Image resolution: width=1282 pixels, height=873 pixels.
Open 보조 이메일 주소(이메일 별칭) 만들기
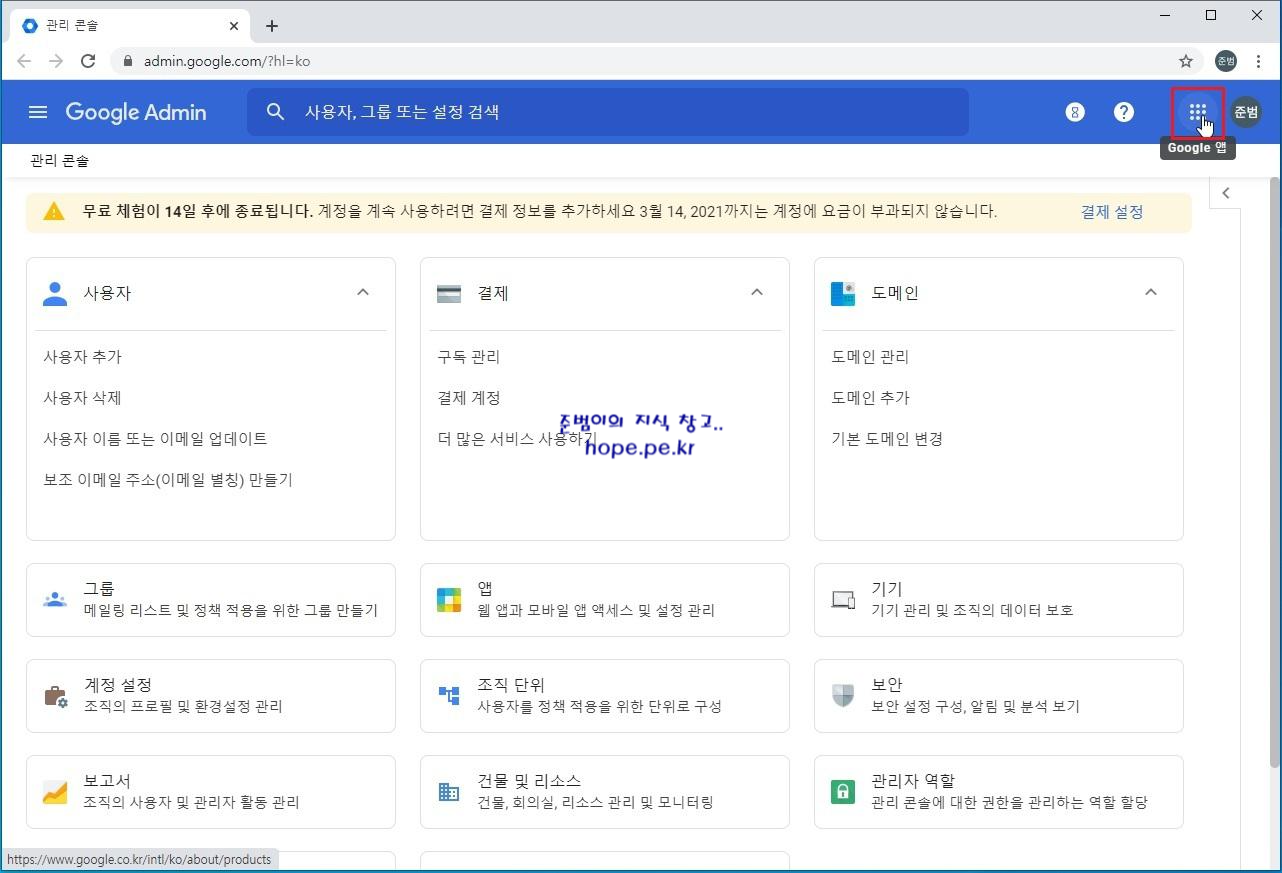tap(168, 480)
